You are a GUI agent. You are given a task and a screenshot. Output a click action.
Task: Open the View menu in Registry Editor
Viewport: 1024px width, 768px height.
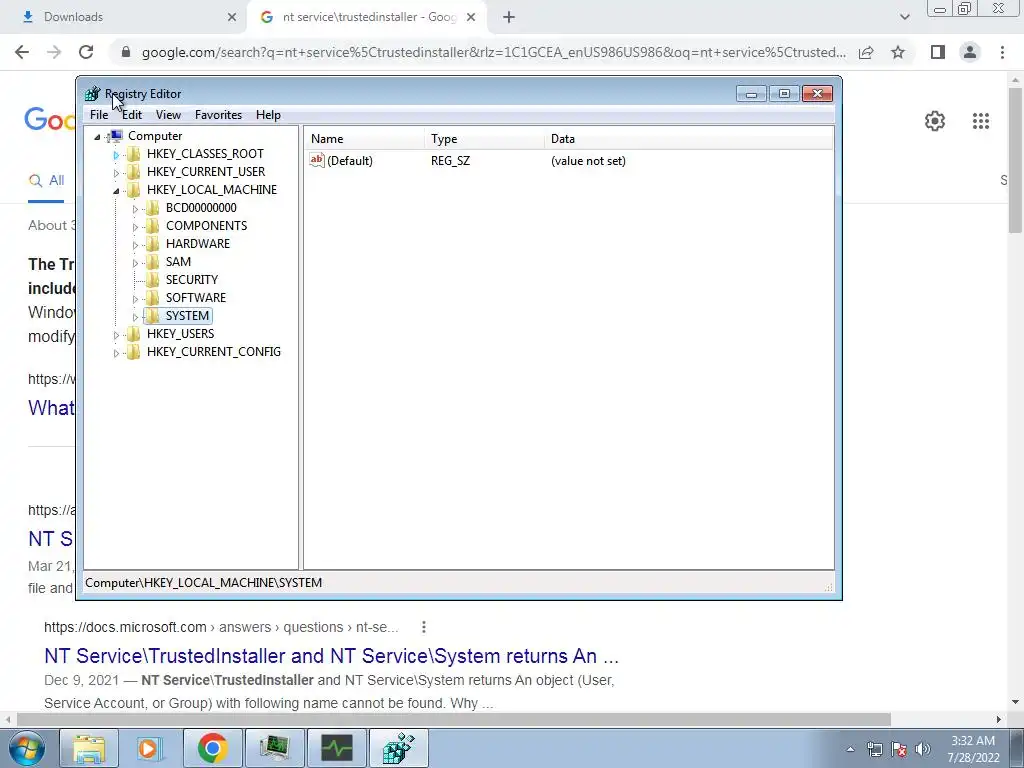click(168, 115)
